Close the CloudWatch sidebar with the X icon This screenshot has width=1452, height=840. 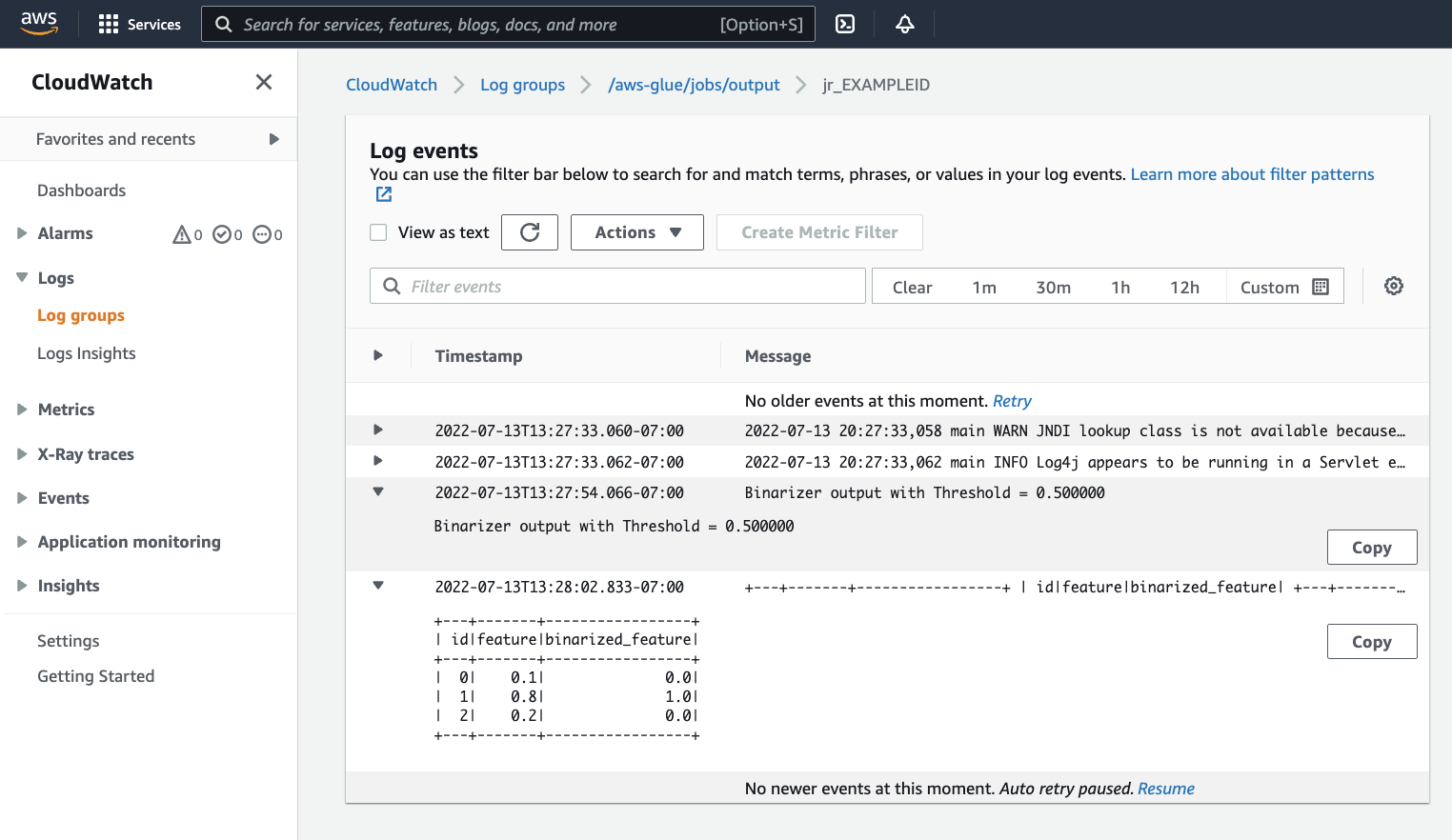click(264, 82)
